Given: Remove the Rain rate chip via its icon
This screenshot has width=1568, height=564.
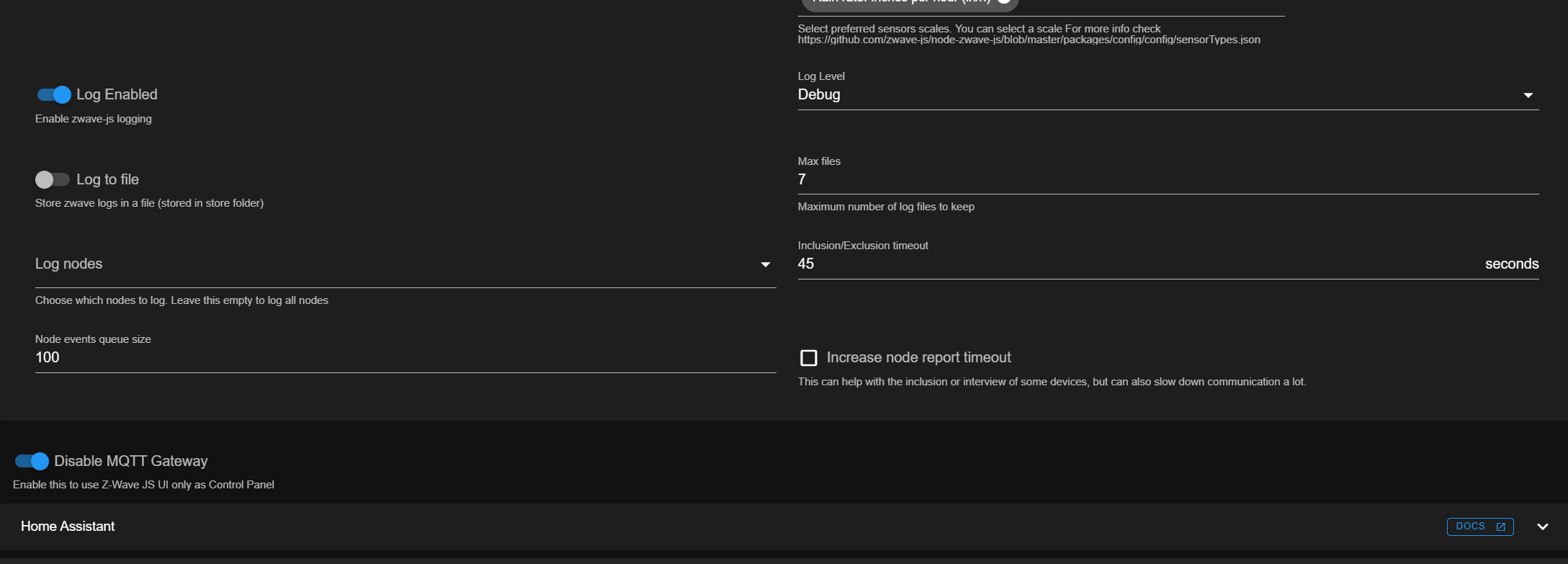Looking at the screenshot, I should tap(1004, 1).
